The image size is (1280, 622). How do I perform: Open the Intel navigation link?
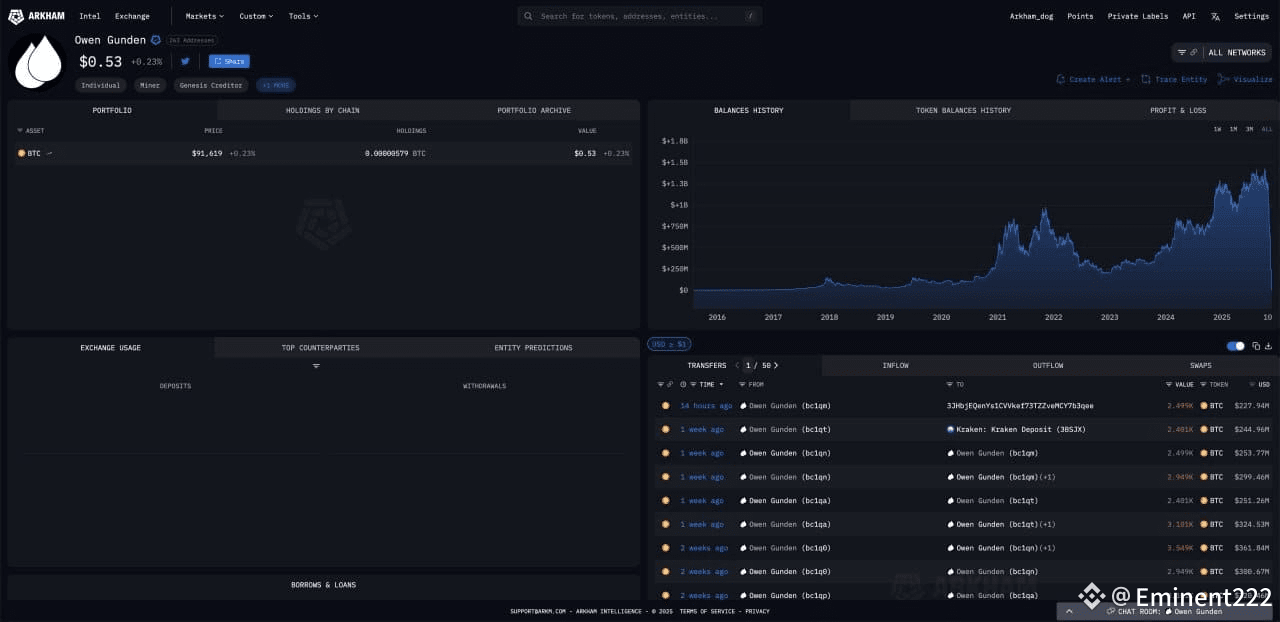tap(90, 16)
